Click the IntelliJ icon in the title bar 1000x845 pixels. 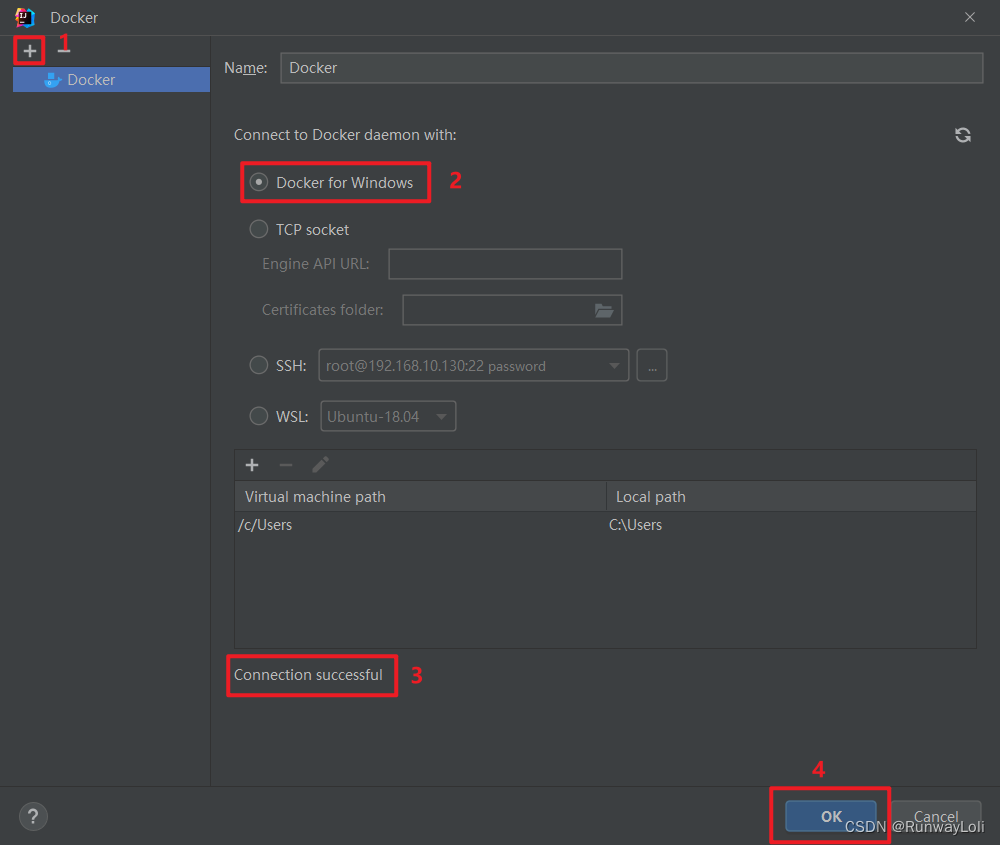24,17
